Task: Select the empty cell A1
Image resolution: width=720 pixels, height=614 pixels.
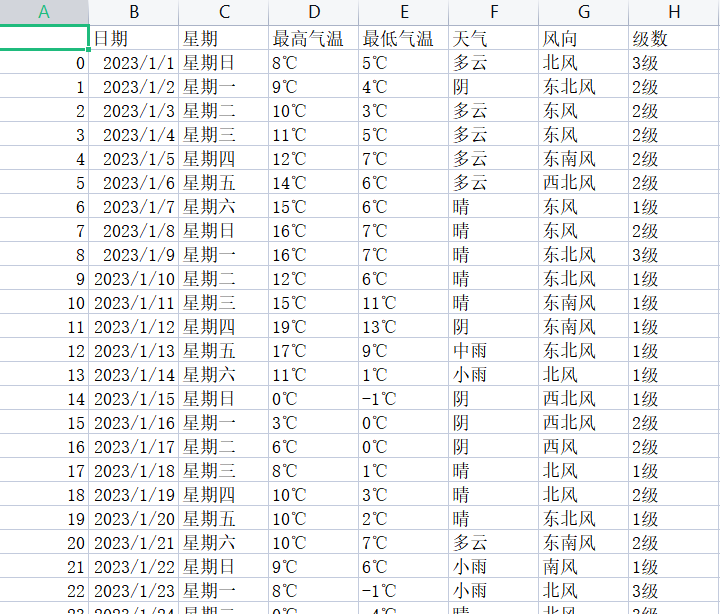Action: [44, 39]
